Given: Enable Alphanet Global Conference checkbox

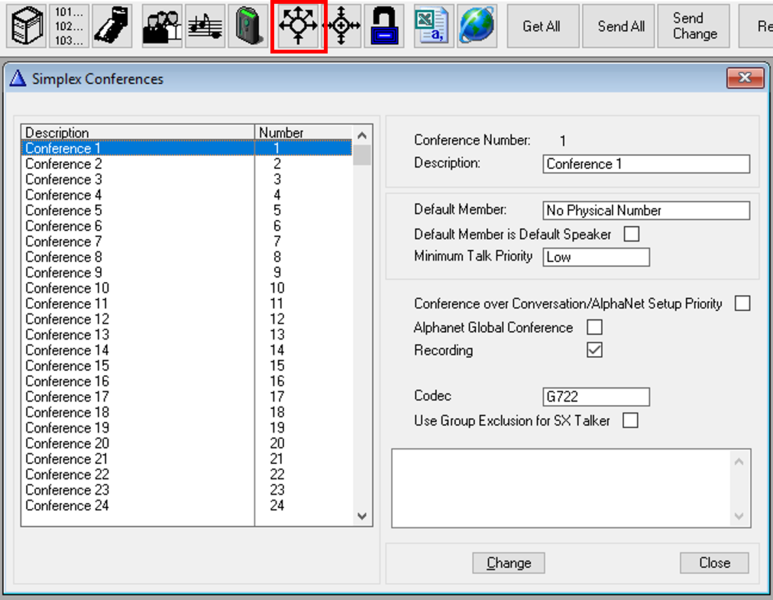Looking at the screenshot, I should click(595, 327).
